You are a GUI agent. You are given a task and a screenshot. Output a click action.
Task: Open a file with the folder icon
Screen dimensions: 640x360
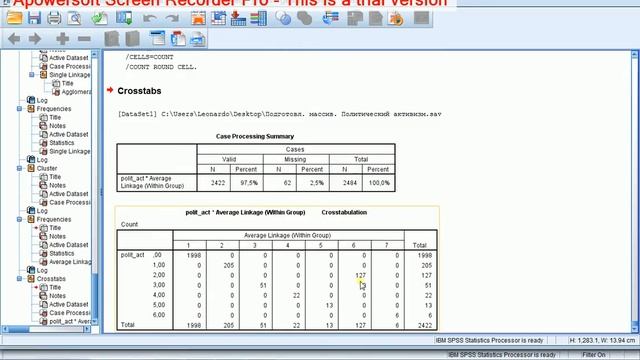14,18
